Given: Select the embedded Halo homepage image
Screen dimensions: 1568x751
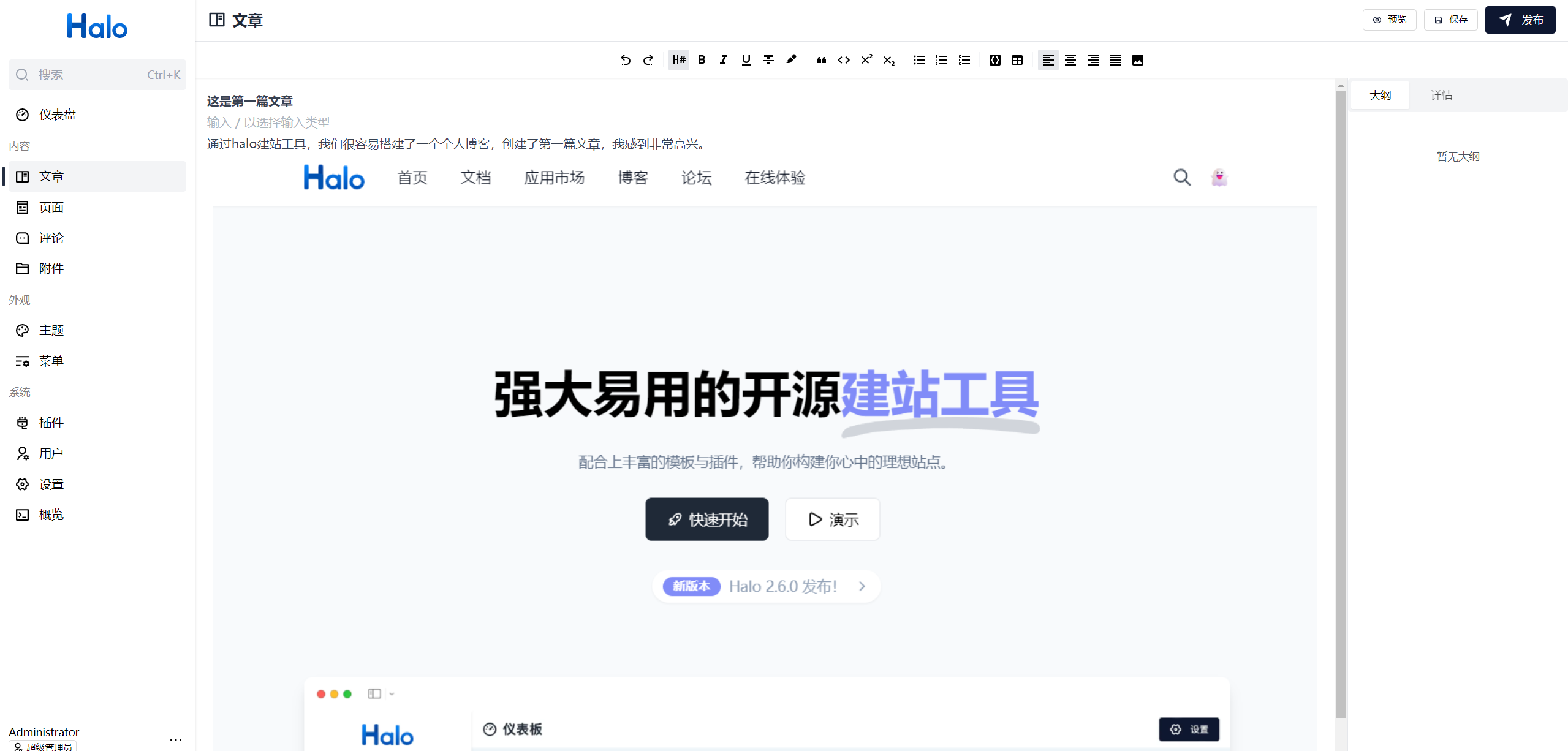Looking at the screenshot, I should click(765, 453).
